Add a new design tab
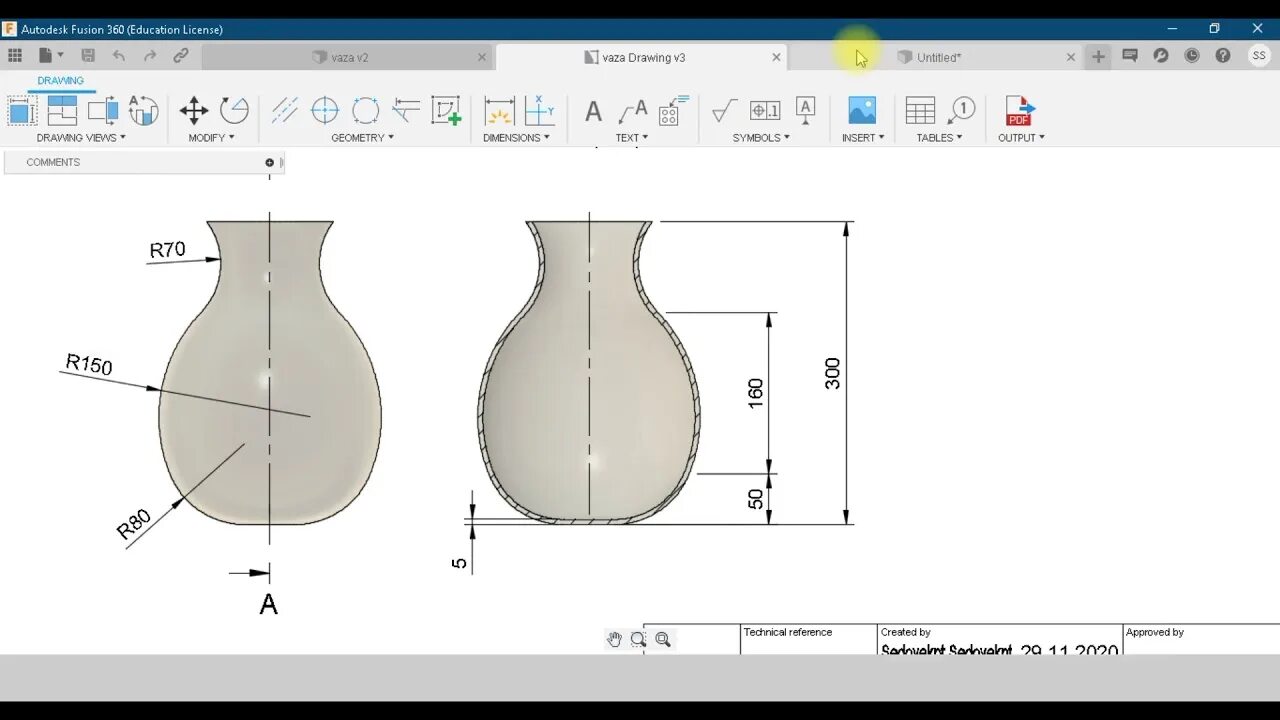 [x=1098, y=57]
